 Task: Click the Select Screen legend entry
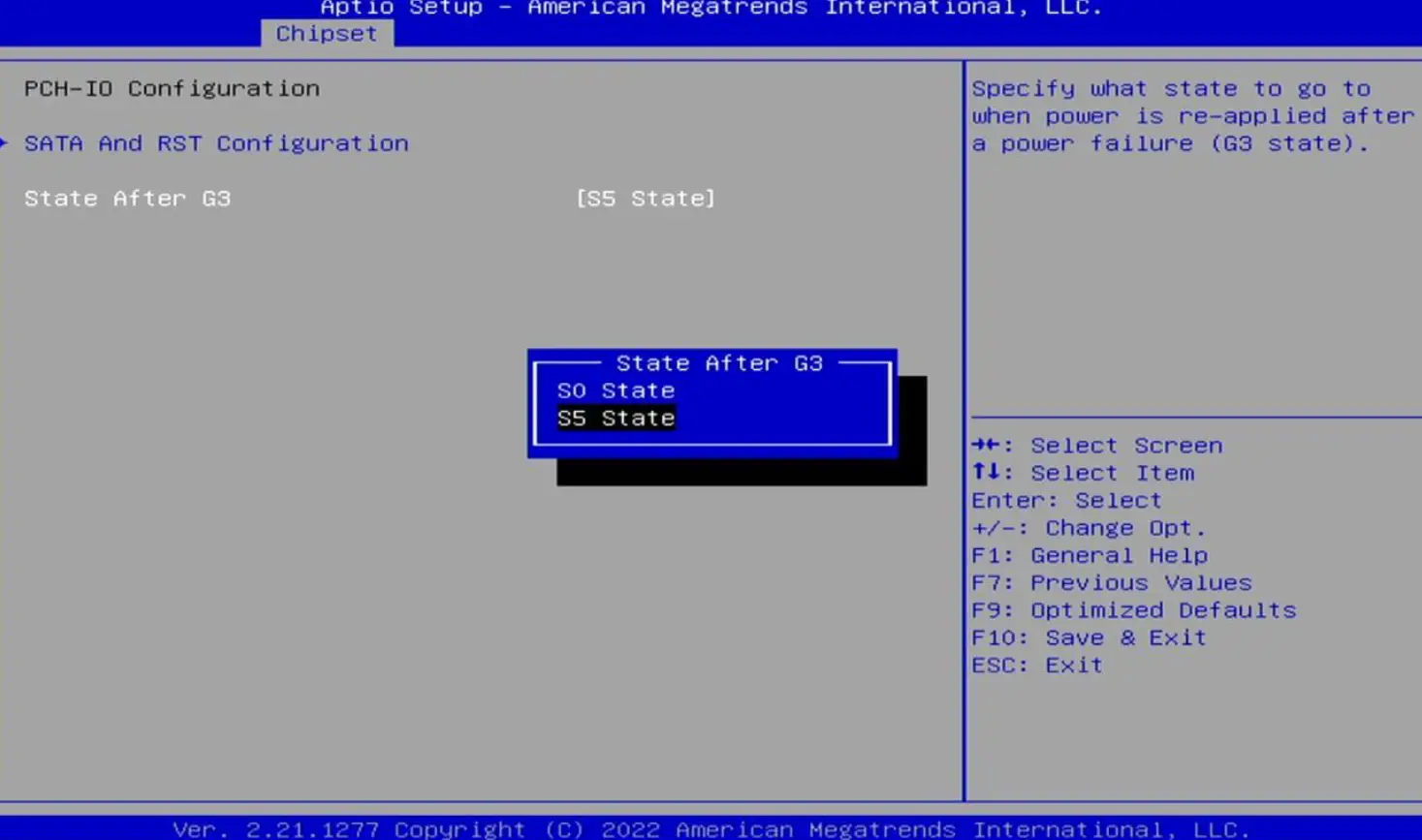pos(1096,445)
